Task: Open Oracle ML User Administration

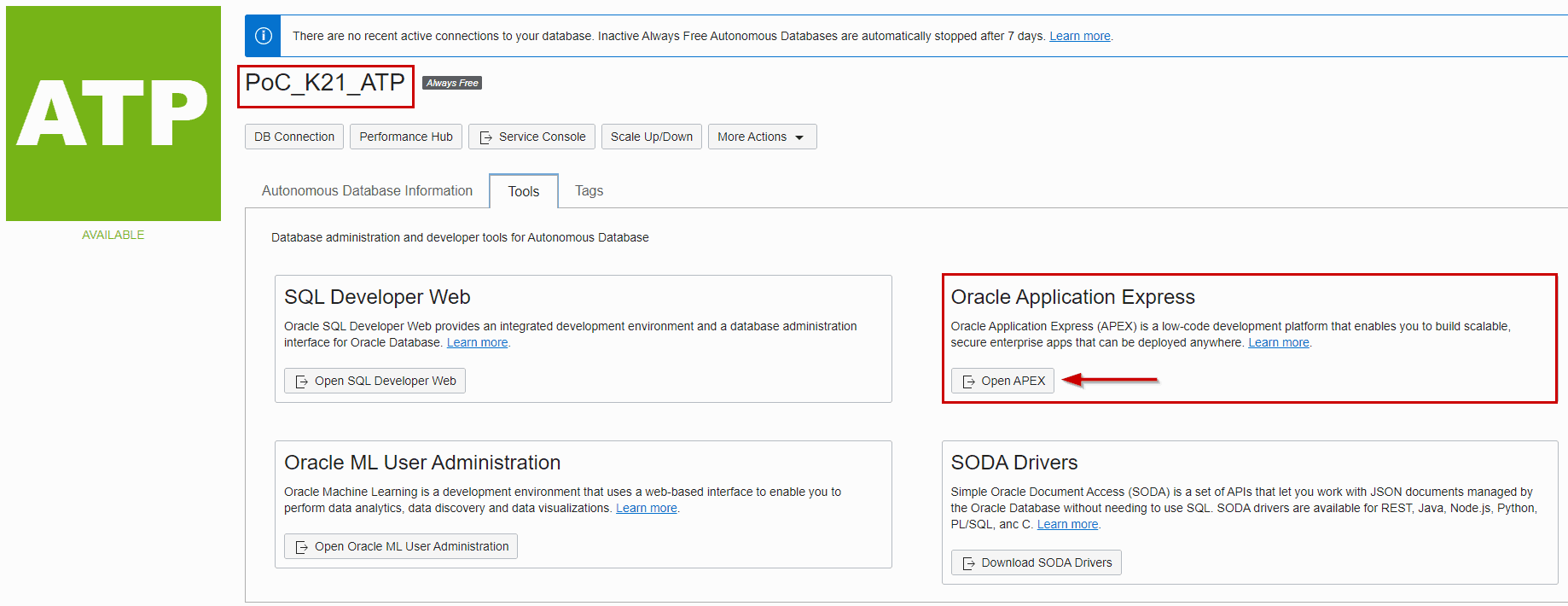Action: click(x=401, y=546)
